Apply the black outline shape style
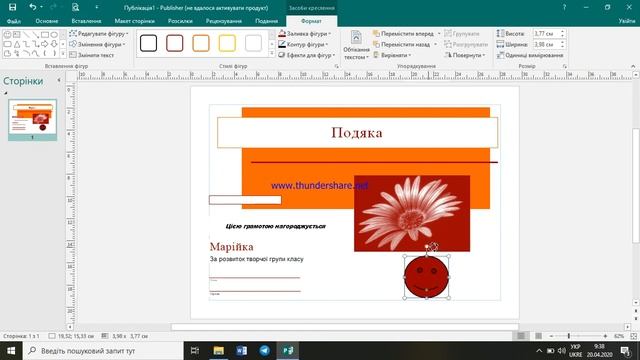 pos(148,43)
